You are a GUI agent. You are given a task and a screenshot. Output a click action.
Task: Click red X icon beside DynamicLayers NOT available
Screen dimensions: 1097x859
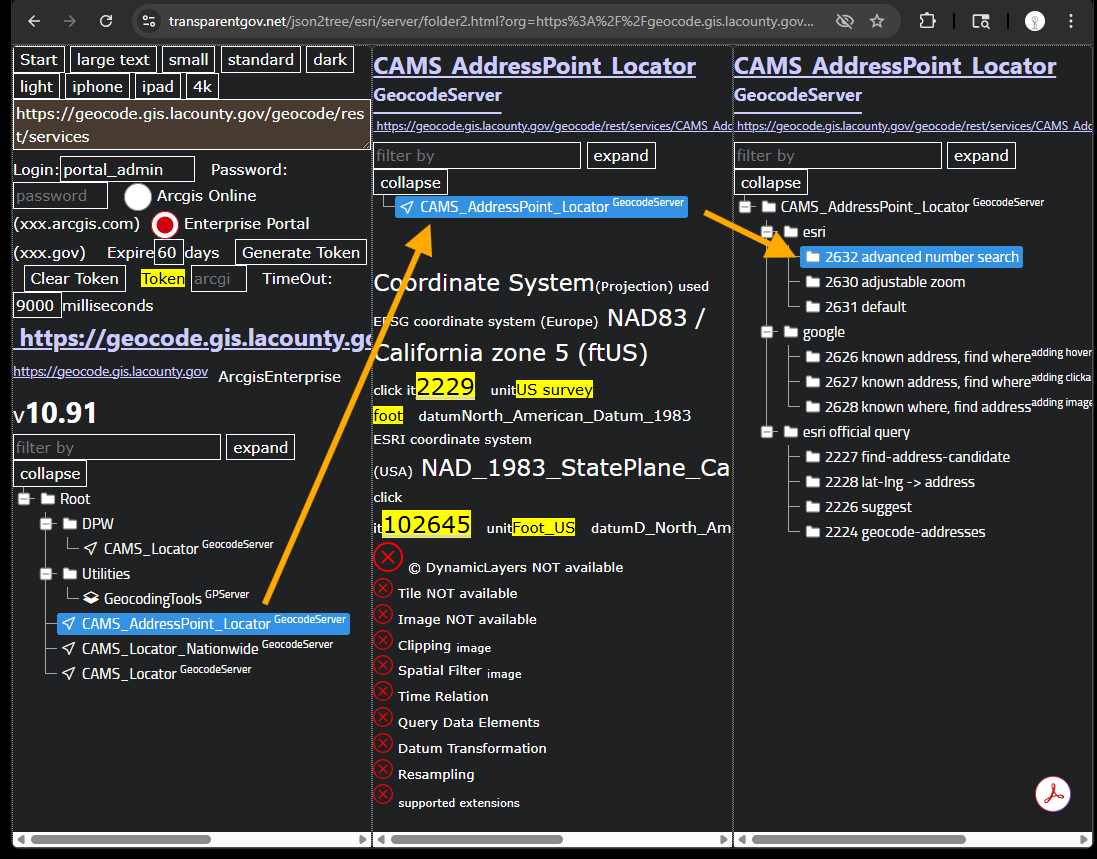[x=388, y=558]
